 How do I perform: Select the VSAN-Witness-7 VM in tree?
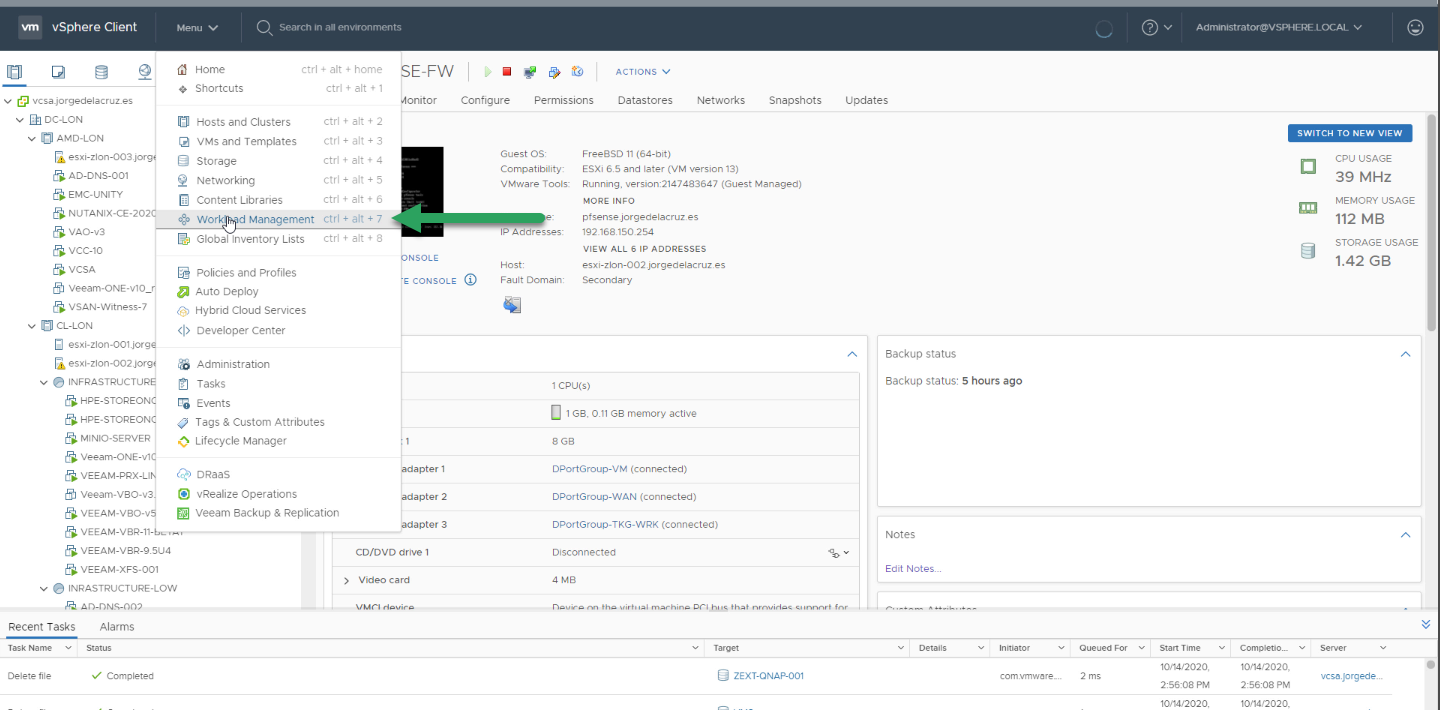click(107, 307)
